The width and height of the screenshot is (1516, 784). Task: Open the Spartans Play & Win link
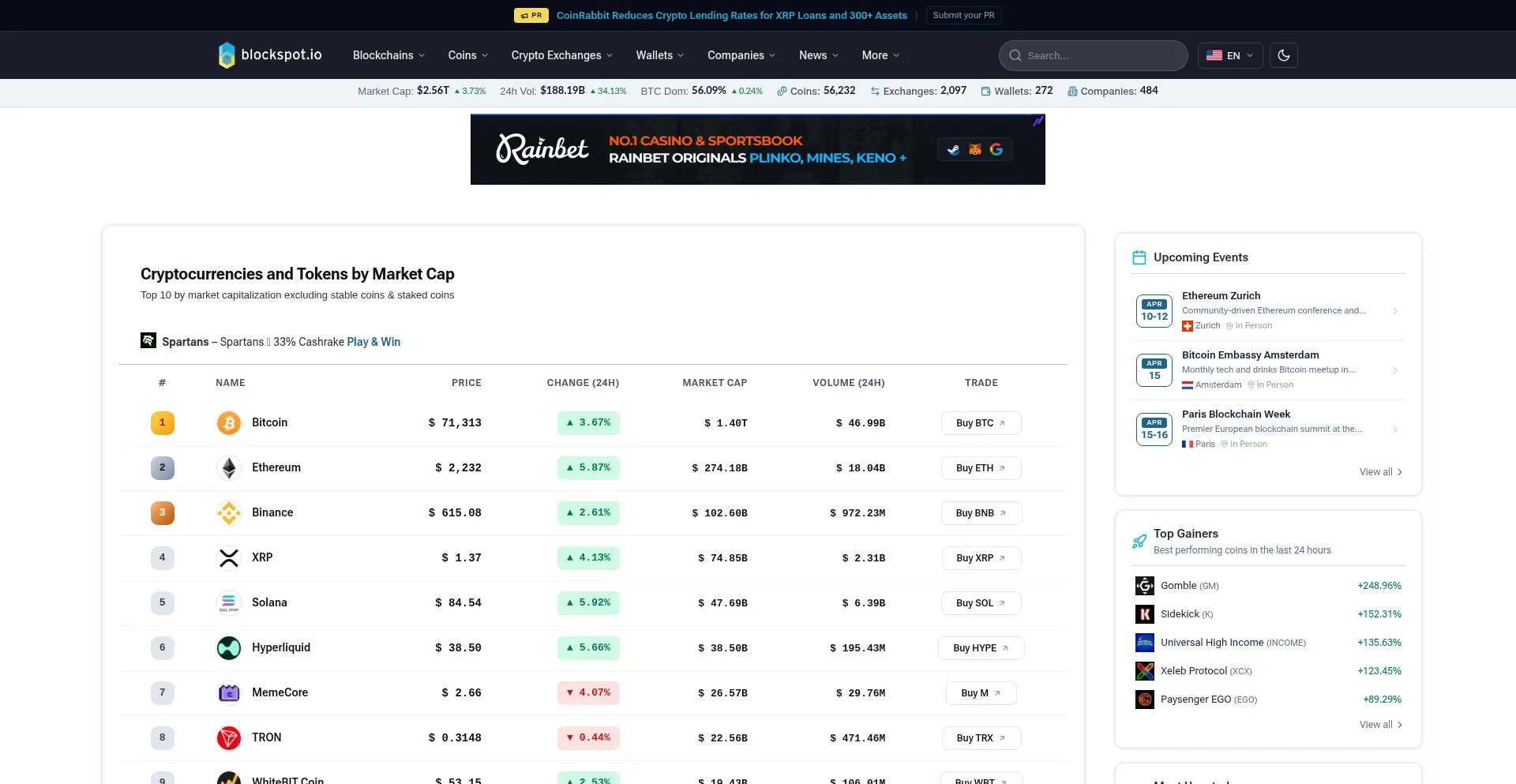tap(373, 342)
